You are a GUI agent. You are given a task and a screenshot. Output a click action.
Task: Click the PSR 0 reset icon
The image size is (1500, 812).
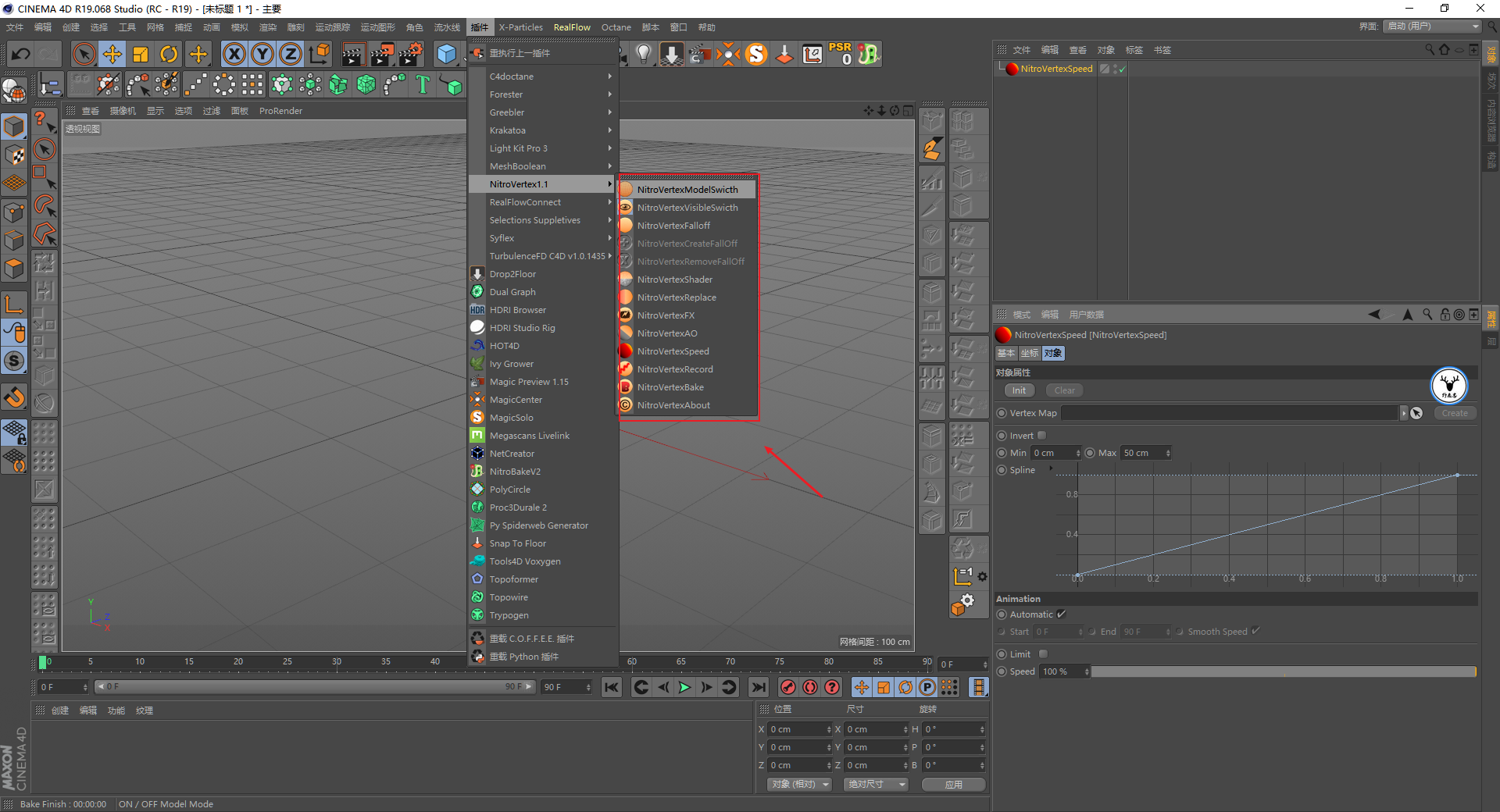841,54
